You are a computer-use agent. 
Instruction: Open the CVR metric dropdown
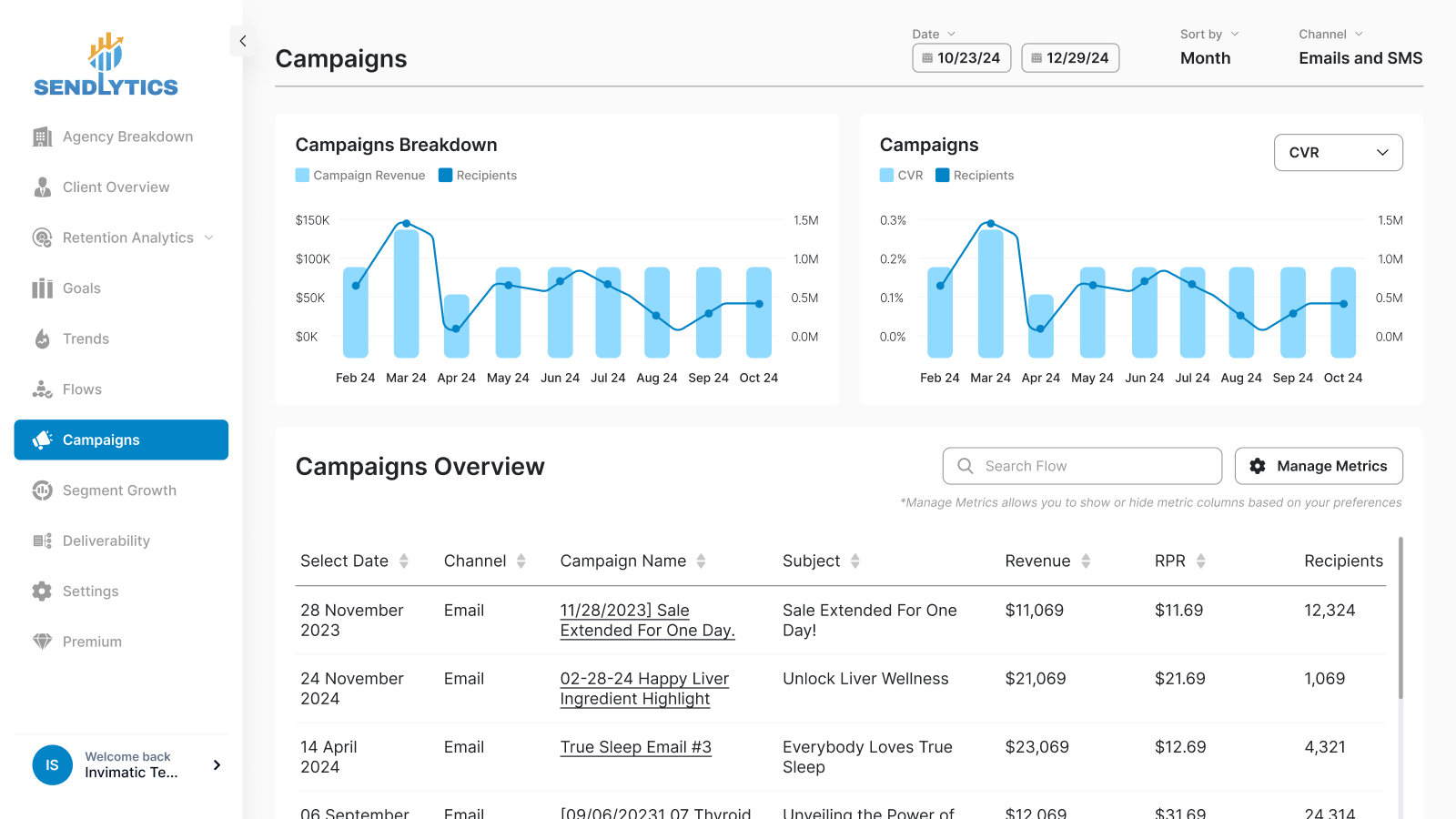[x=1338, y=152]
